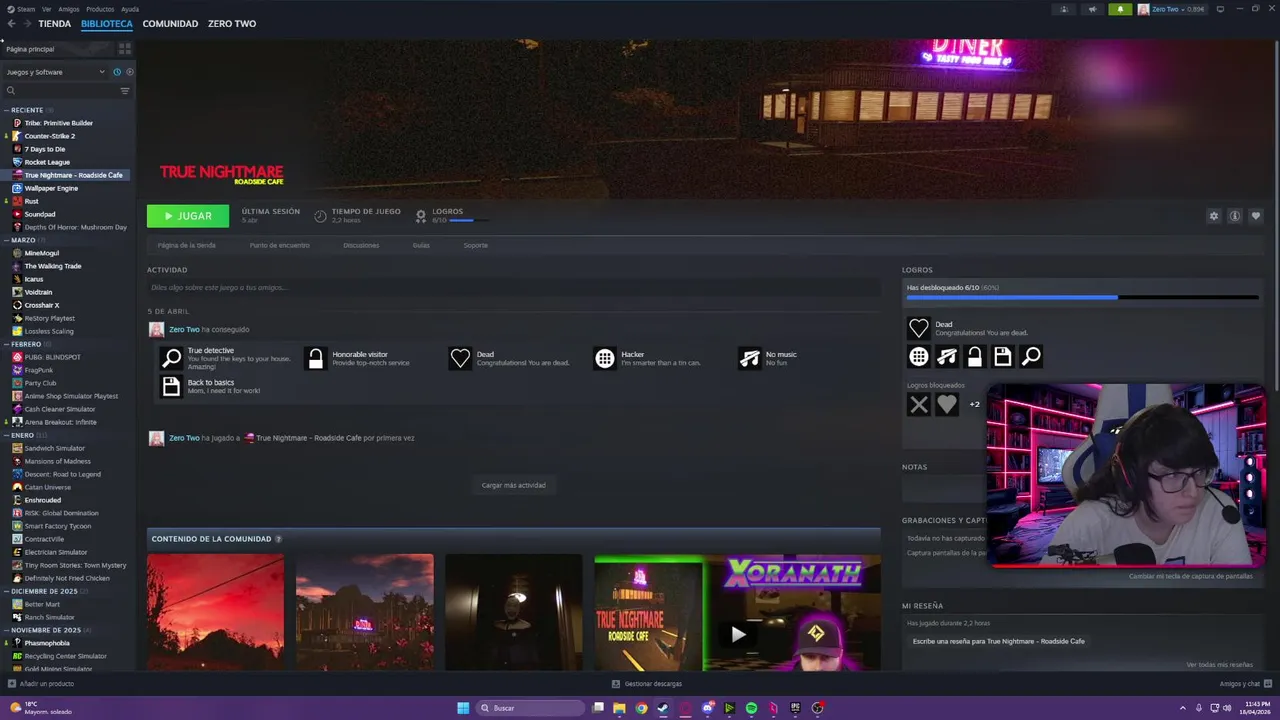
Task: Open Gestionar descargas
Action: click(647, 684)
